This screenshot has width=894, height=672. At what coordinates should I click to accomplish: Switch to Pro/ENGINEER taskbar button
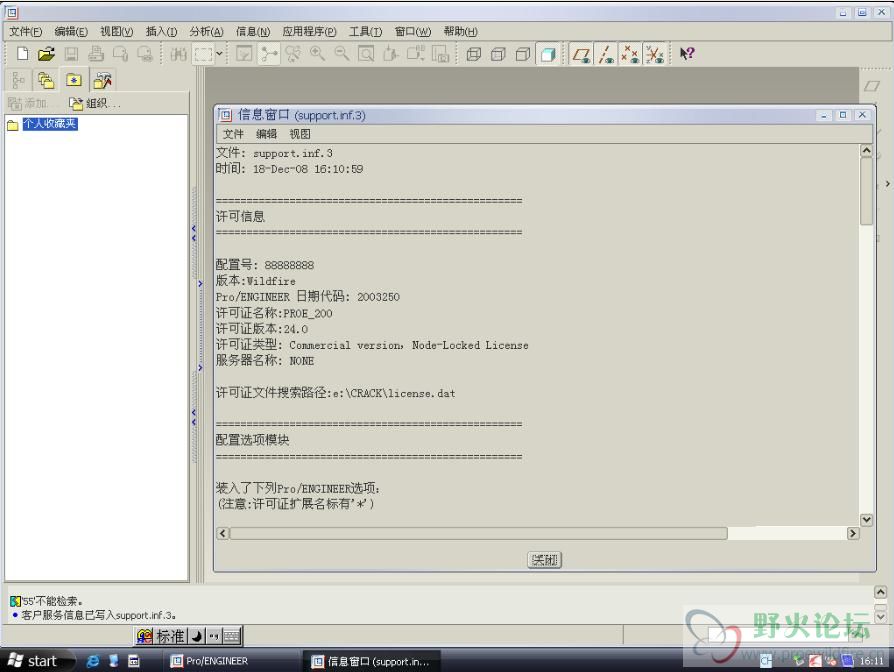(x=232, y=661)
